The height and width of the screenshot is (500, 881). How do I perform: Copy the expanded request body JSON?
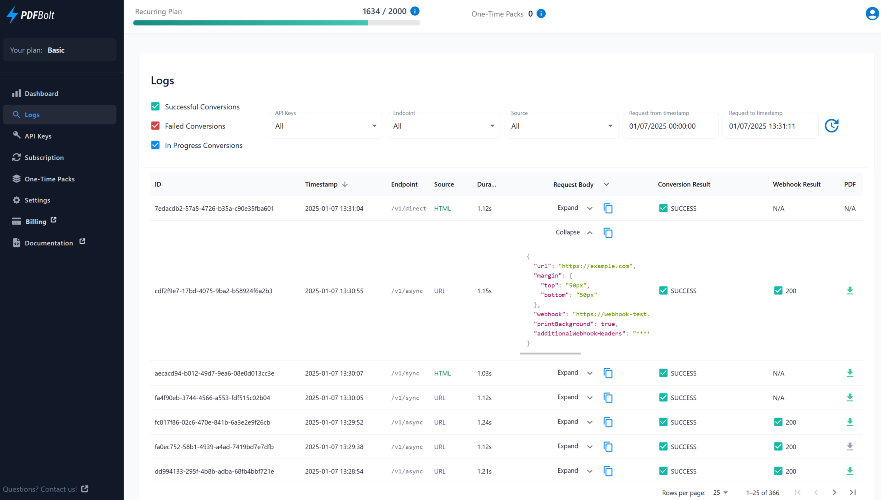point(608,233)
